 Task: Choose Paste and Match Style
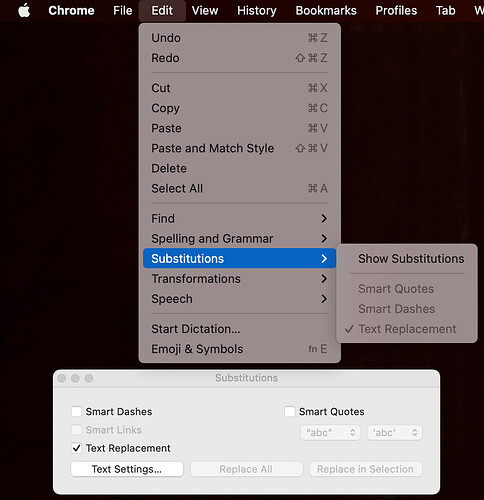[x=239, y=148]
